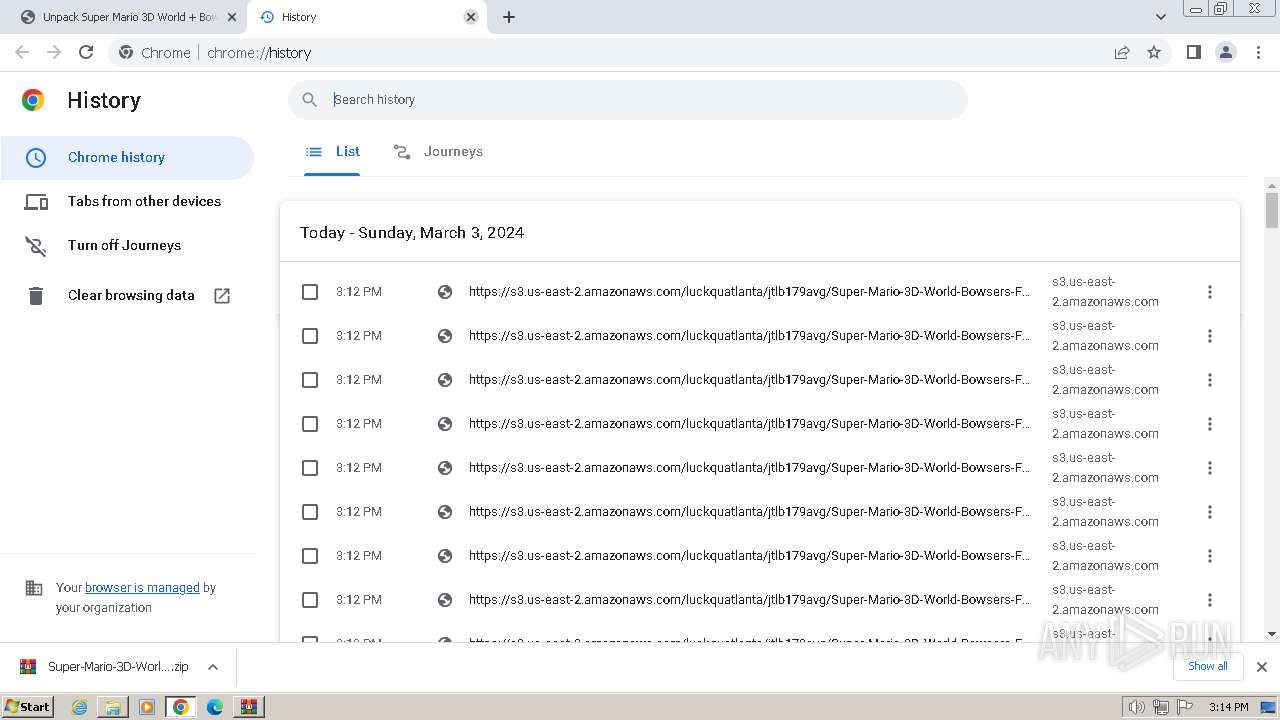Open File Explorer from the taskbar

point(113,706)
